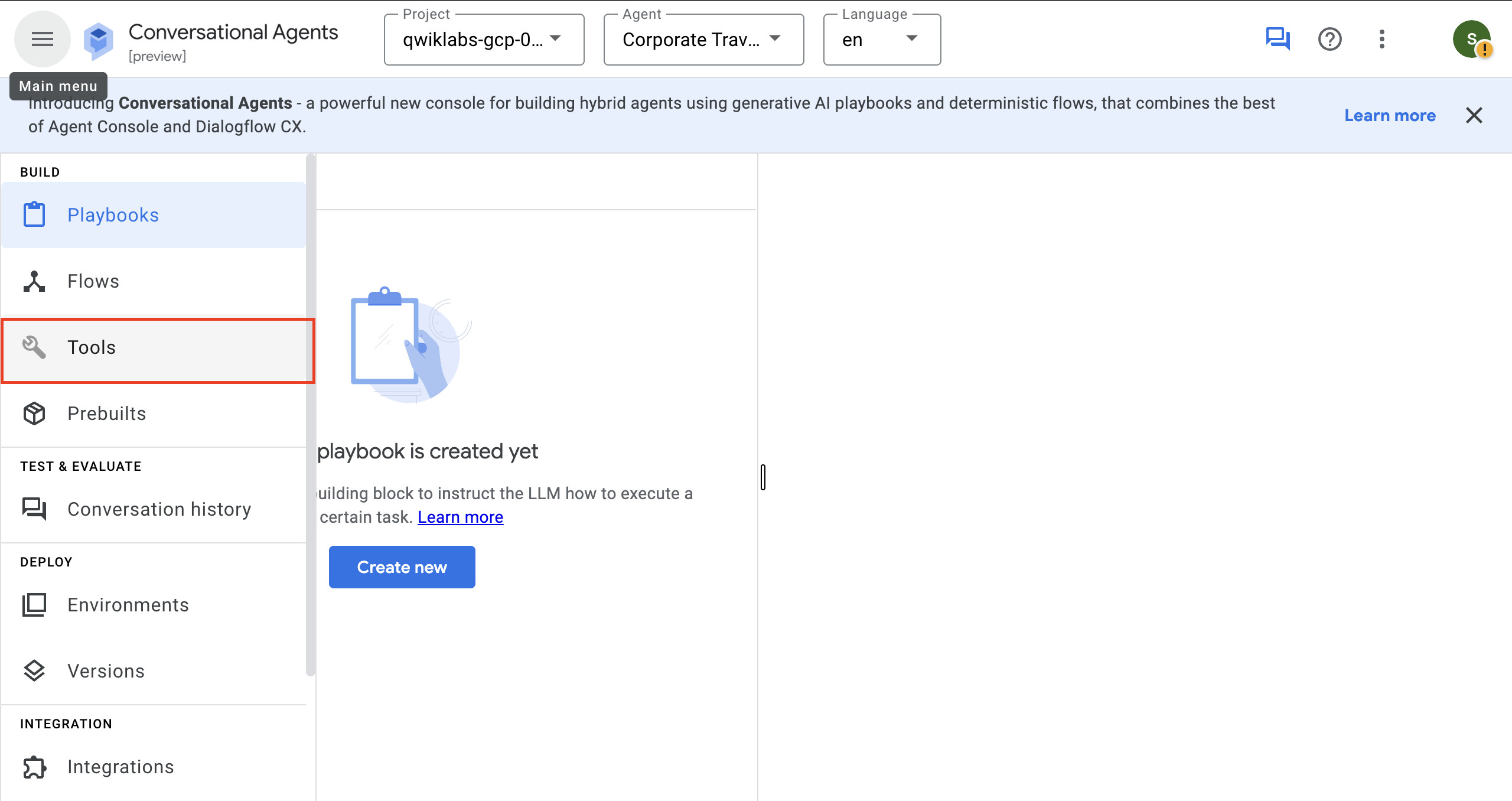Screen dimensions: 1512x801
Task: Click the BUILD section heading
Action: coord(40,172)
